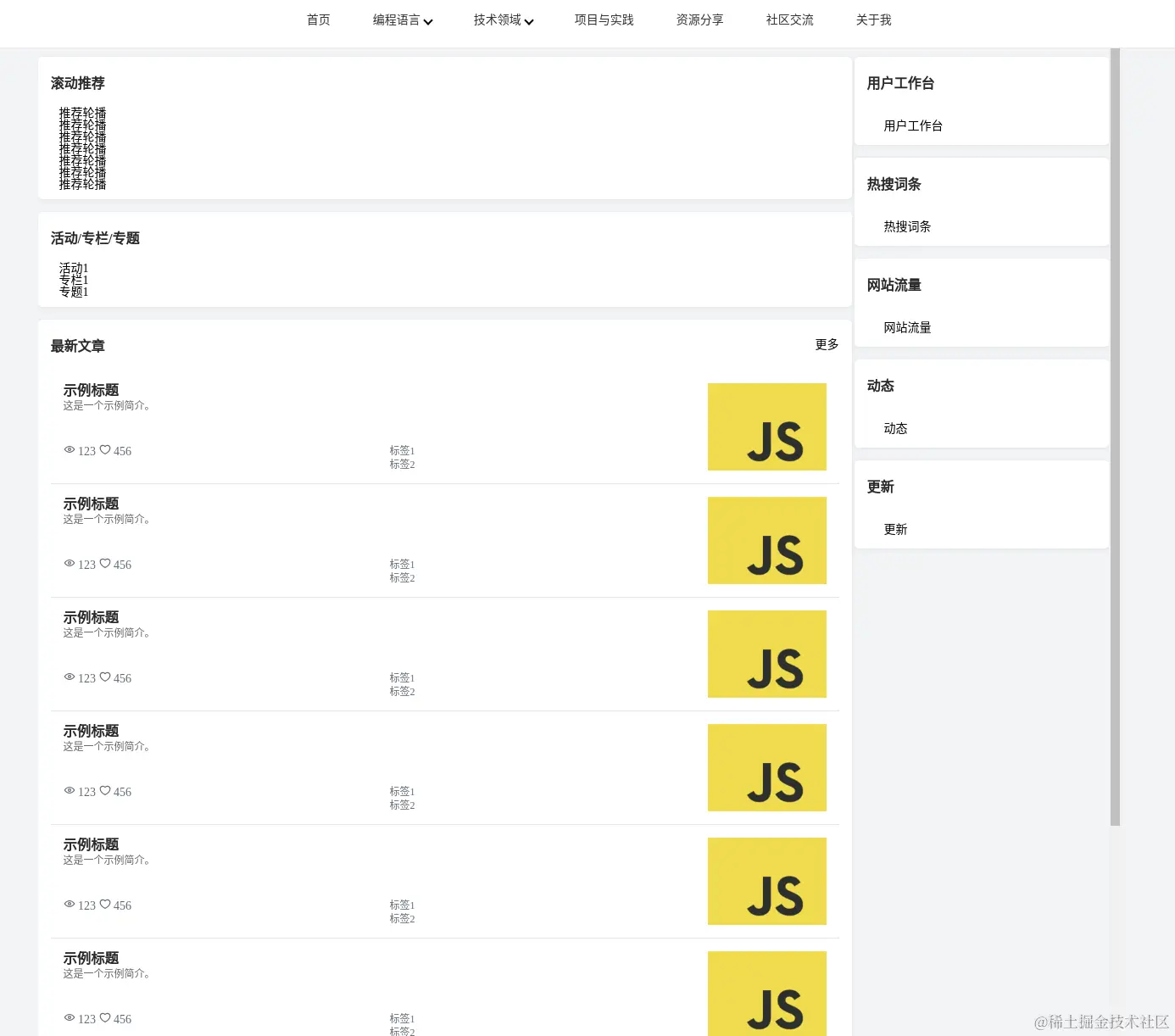Click the 网站流量 entry in the sidebar card
This screenshot has width=1175, height=1036.
907,327
